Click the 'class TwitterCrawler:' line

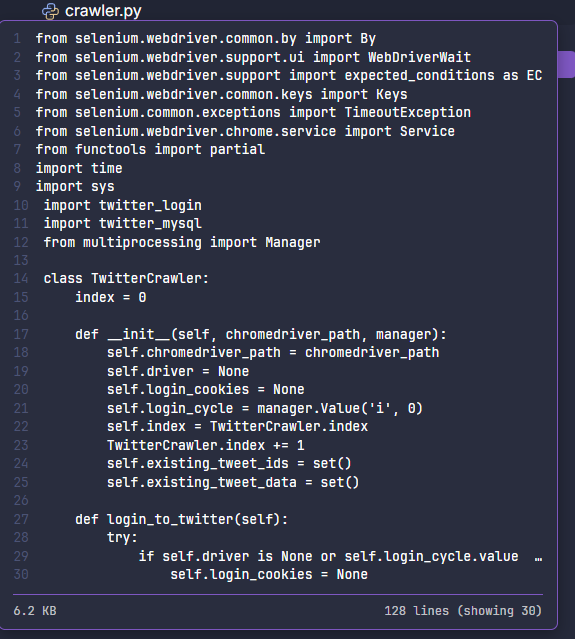click(126, 279)
